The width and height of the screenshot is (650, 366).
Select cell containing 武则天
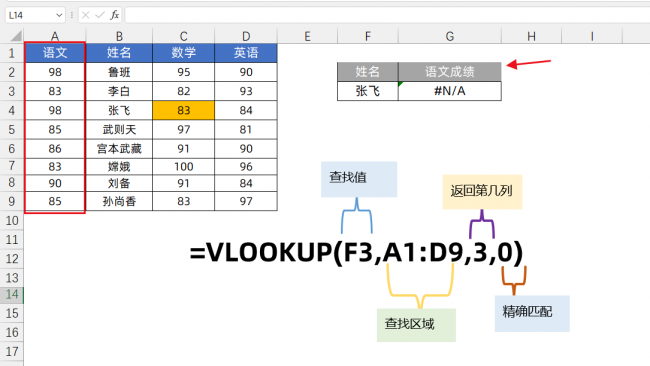point(119,129)
